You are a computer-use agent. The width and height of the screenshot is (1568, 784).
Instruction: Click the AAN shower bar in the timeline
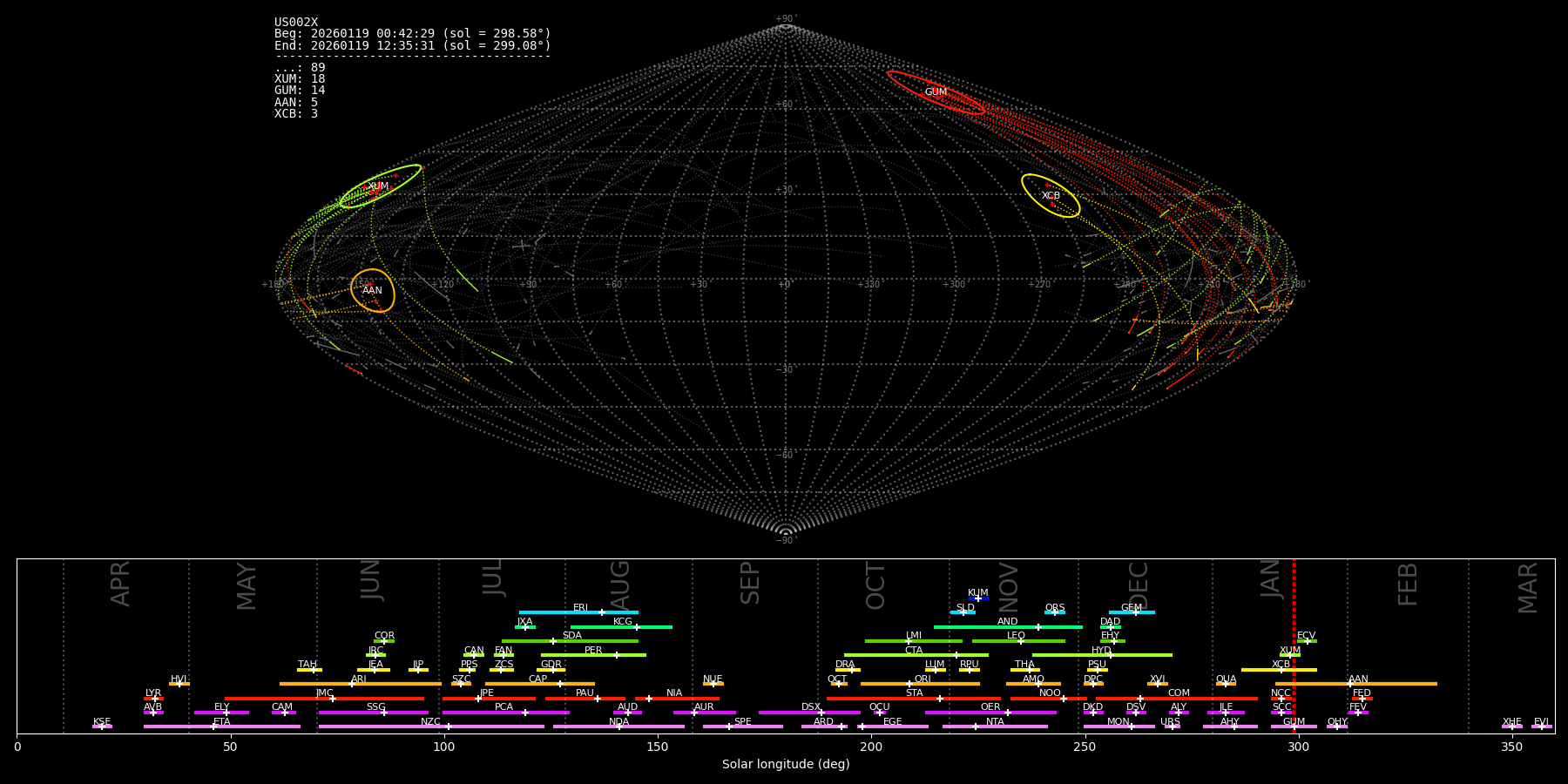pos(1356,684)
